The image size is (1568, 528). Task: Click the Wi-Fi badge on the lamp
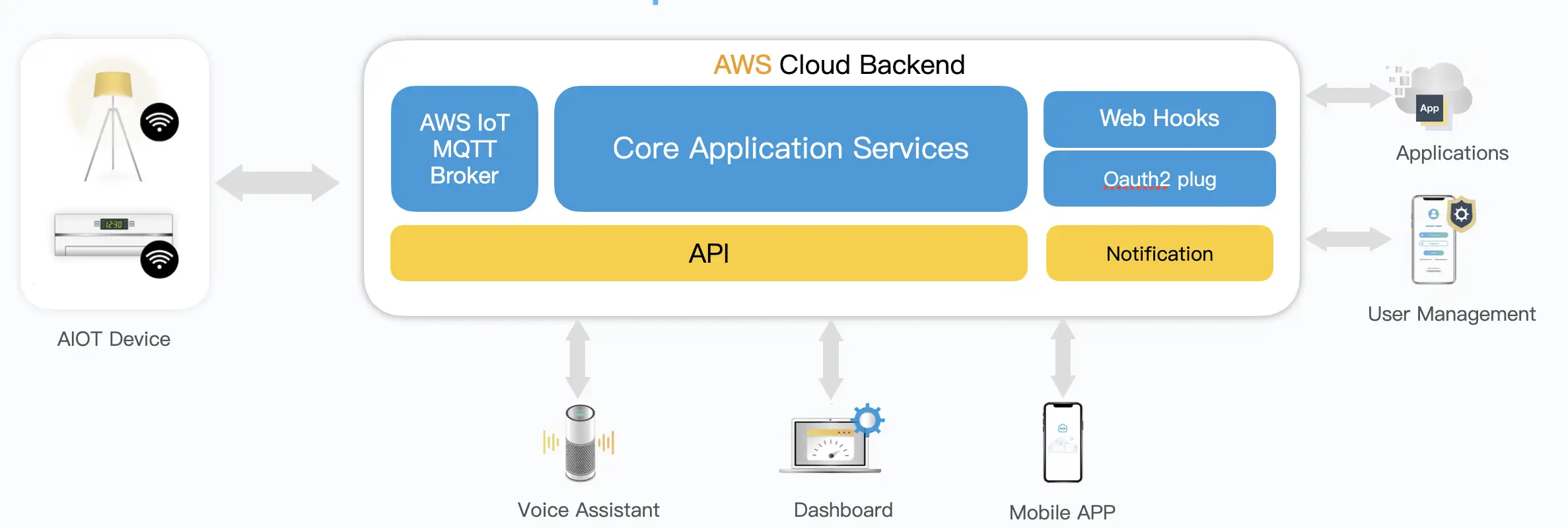pos(159,122)
